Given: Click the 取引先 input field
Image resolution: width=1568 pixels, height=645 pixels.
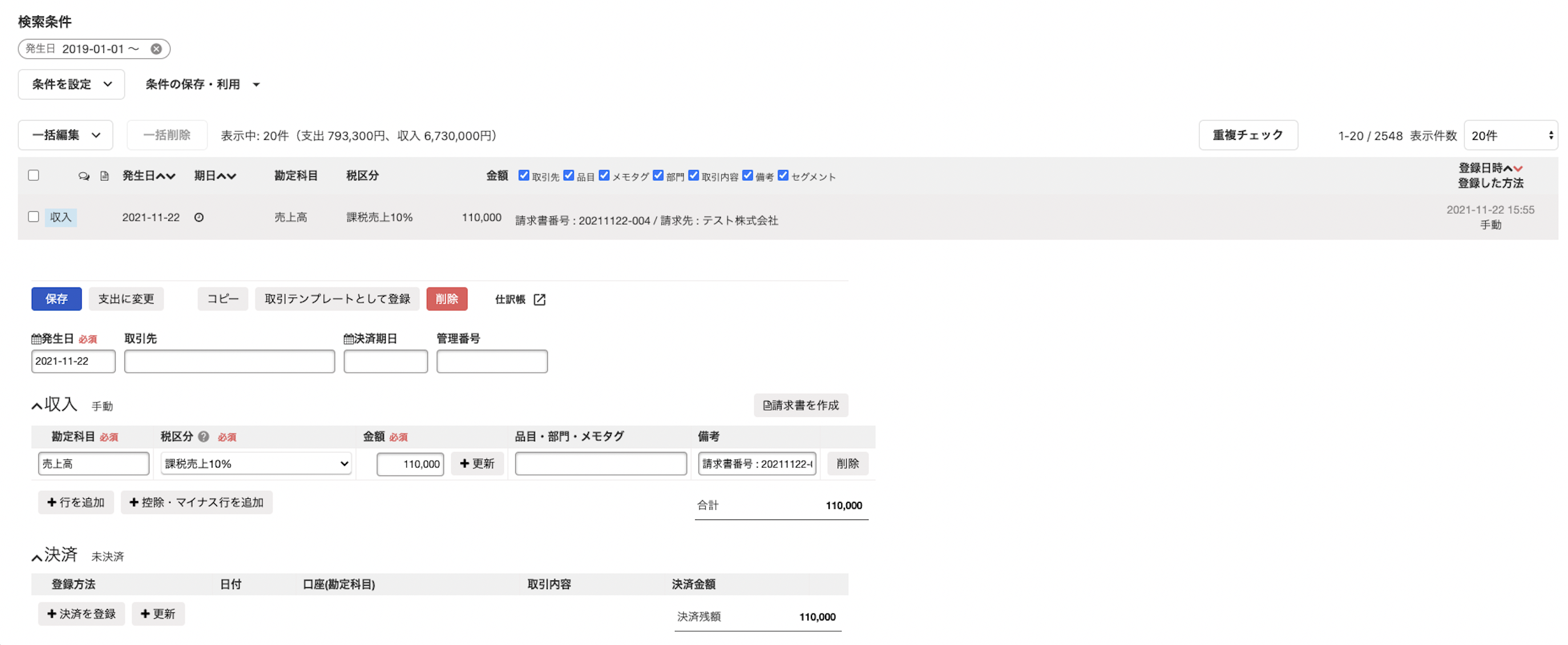Looking at the screenshot, I should point(229,361).
